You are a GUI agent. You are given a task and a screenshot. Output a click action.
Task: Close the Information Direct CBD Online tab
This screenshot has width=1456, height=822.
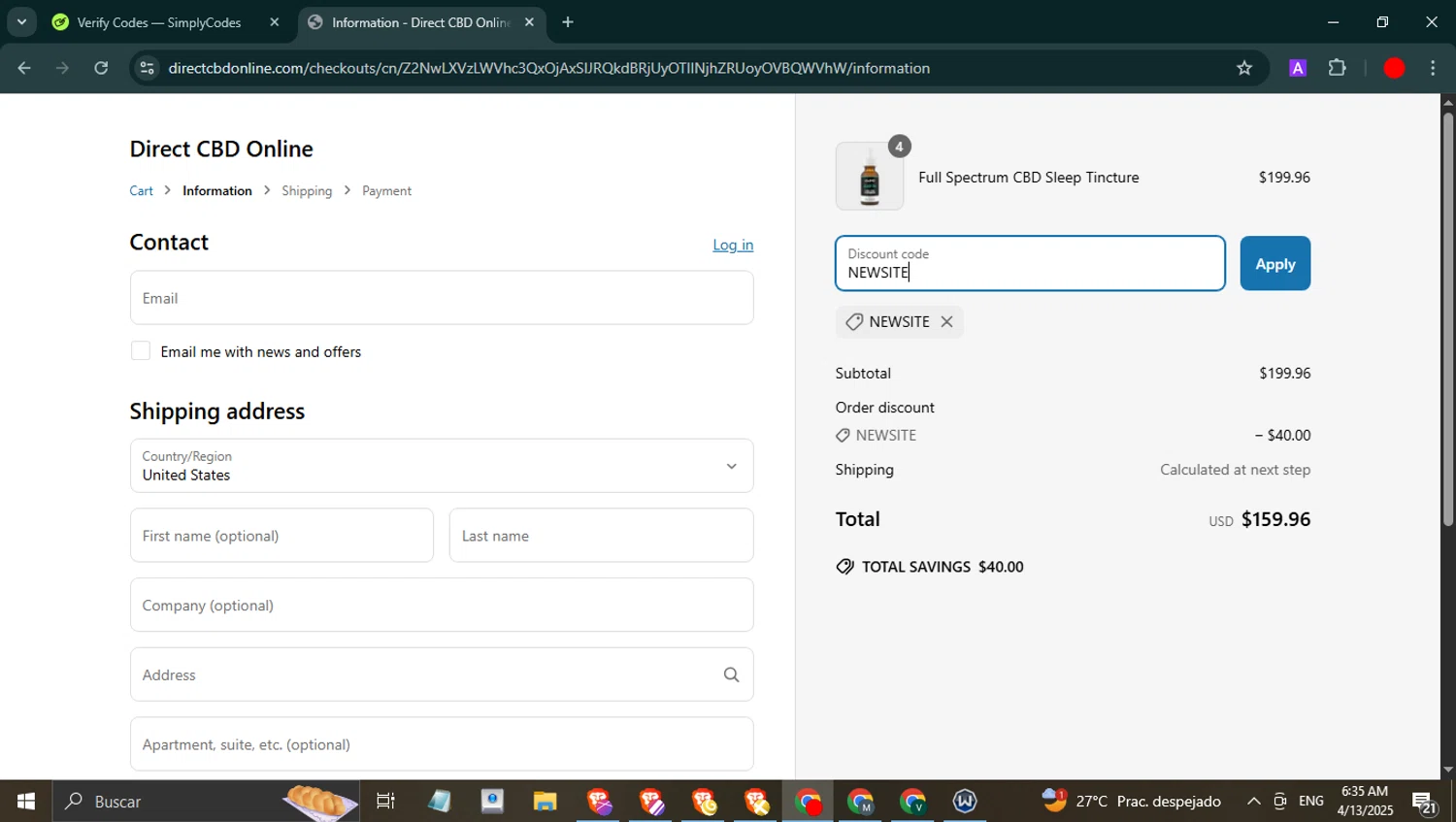click(529, 22)
